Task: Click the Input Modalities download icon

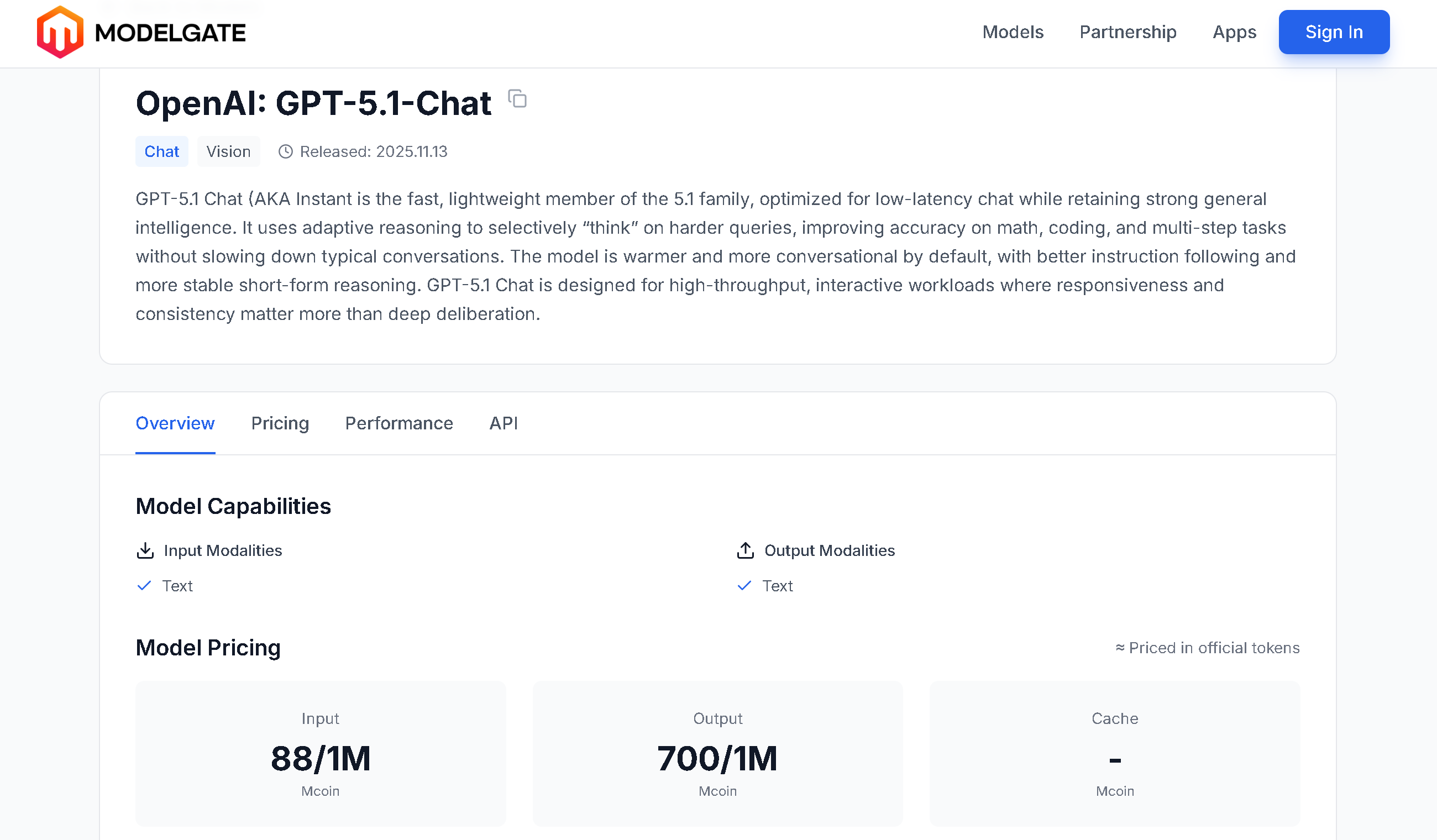Action: coord(145,550)
